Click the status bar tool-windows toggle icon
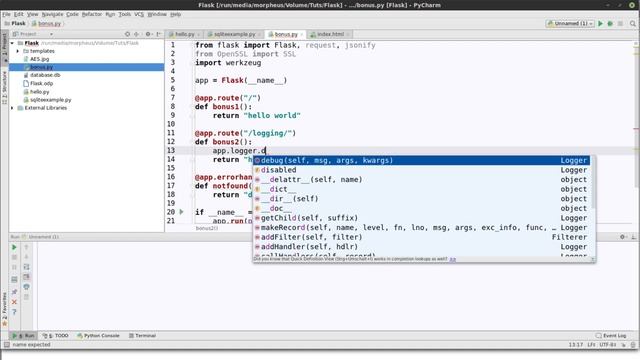The width and height of the screenshot is (640, 360). (7, 345)
